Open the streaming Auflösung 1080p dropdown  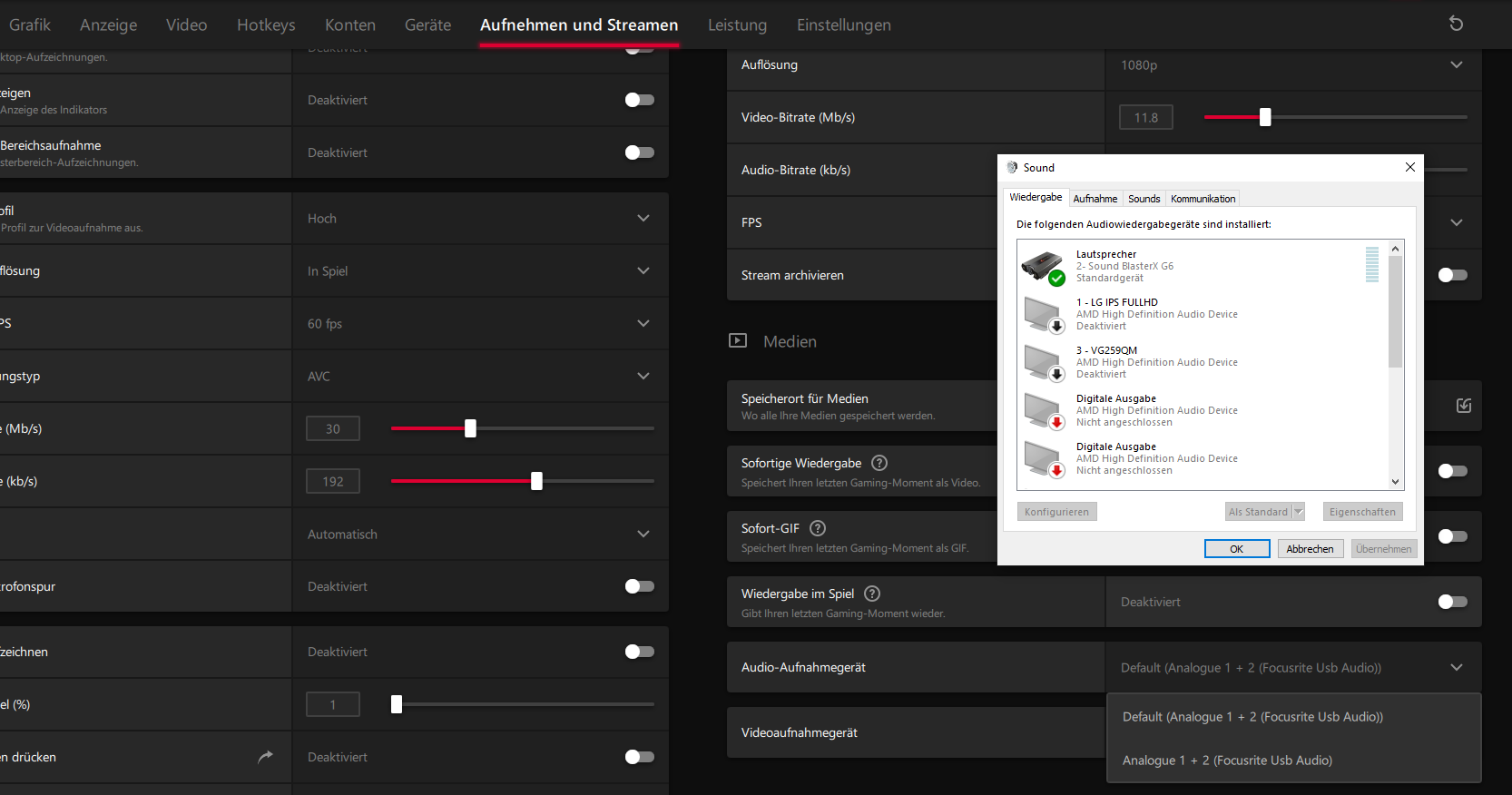pyautogui.click(x=1293, y=64)
